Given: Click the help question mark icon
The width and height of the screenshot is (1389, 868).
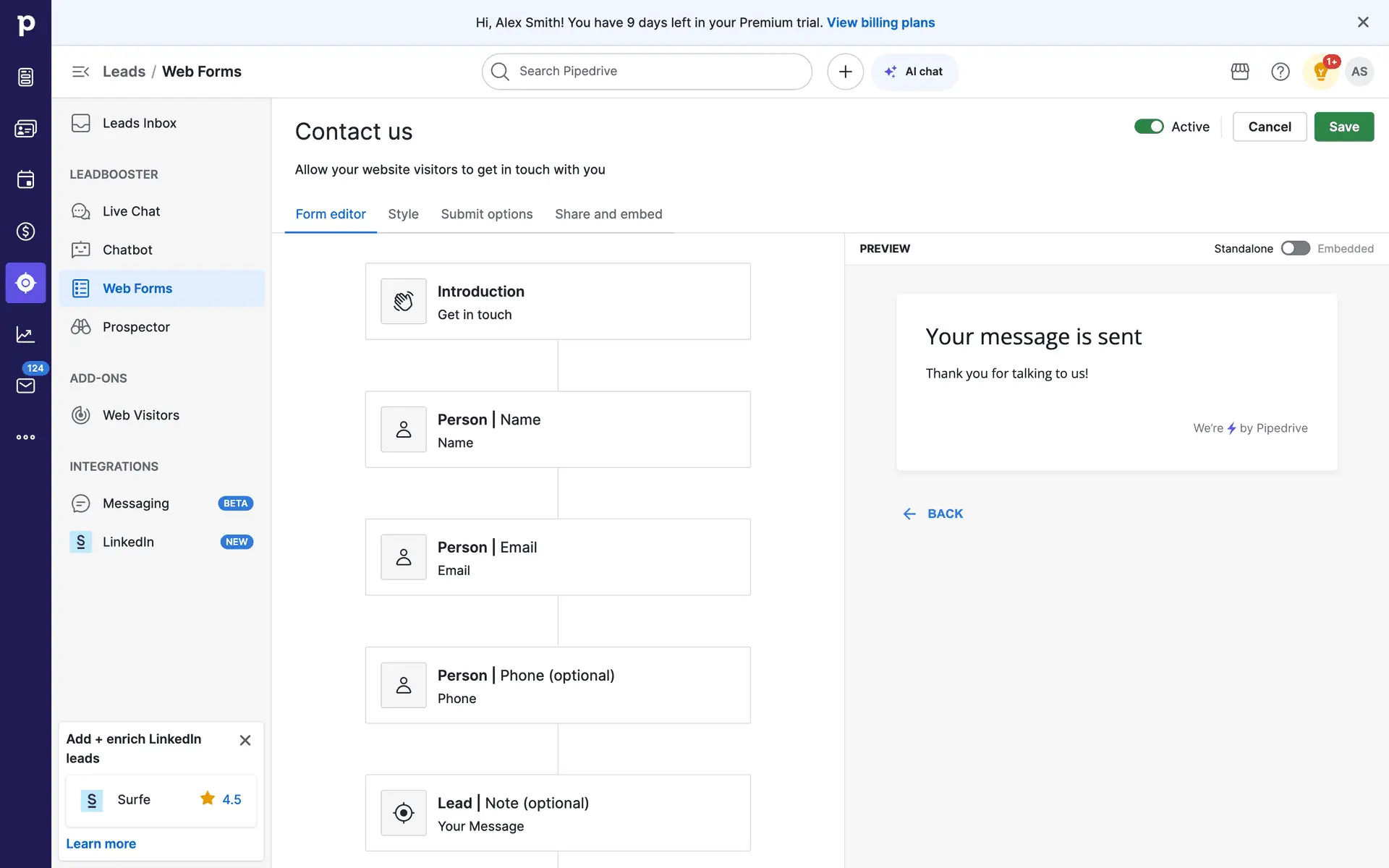Looking at the screenshot, I should click(1280, 72).
